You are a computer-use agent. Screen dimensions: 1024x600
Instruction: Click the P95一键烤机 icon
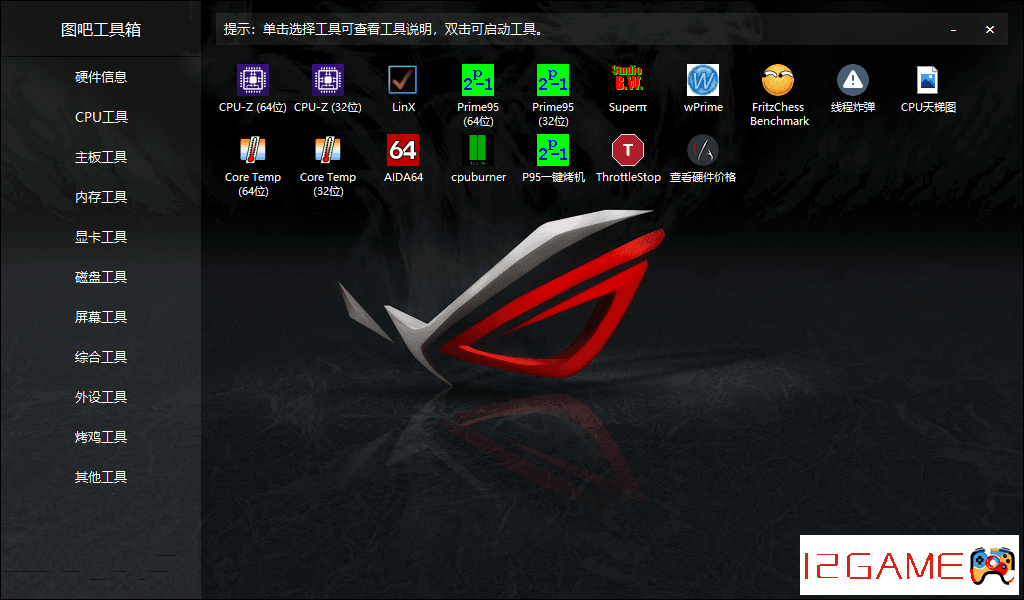tap(553, 150)
